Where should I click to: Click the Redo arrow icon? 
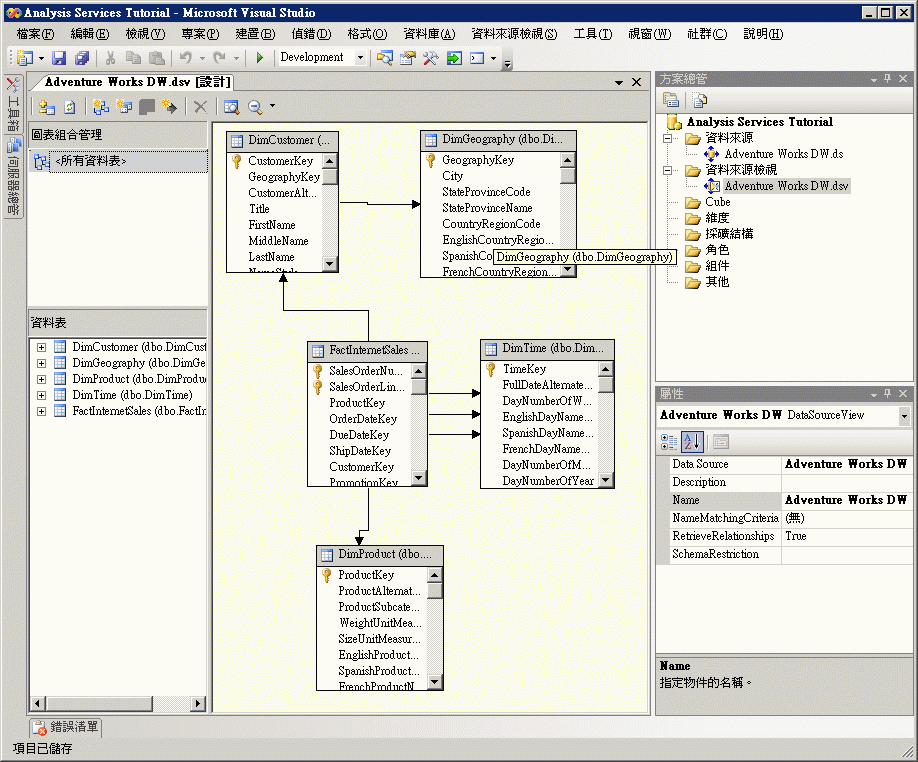coord(220,57)
